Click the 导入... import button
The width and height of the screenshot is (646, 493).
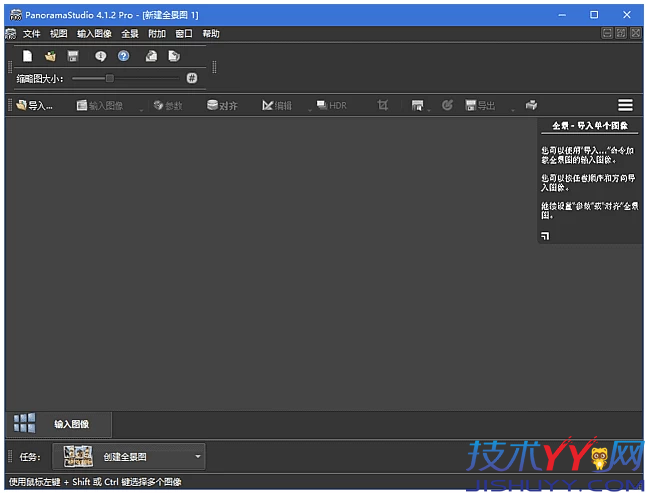pos(34,105)
